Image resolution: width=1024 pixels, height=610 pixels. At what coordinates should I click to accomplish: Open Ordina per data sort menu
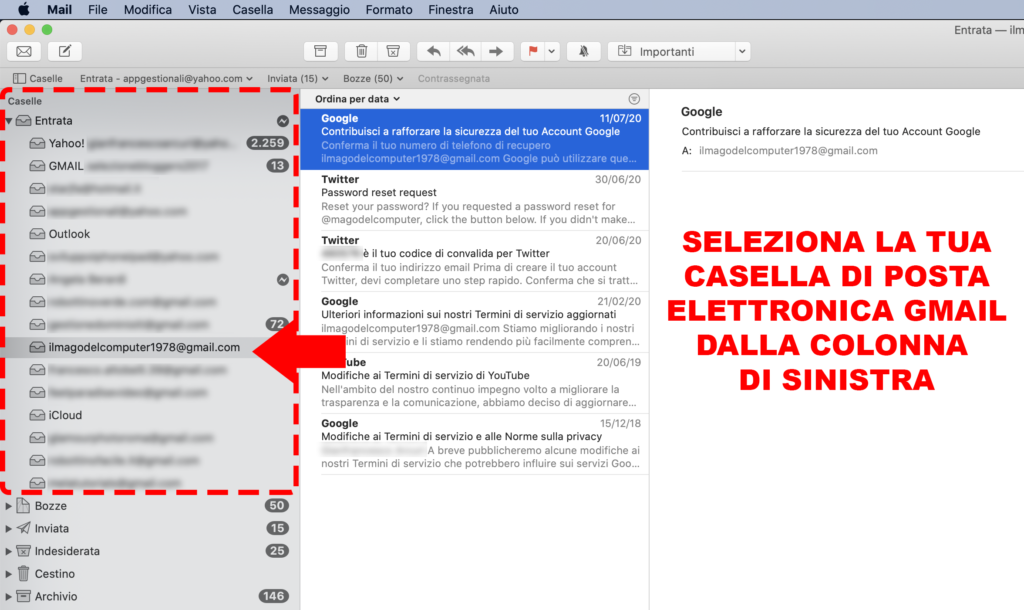click(x=357, y=99)
